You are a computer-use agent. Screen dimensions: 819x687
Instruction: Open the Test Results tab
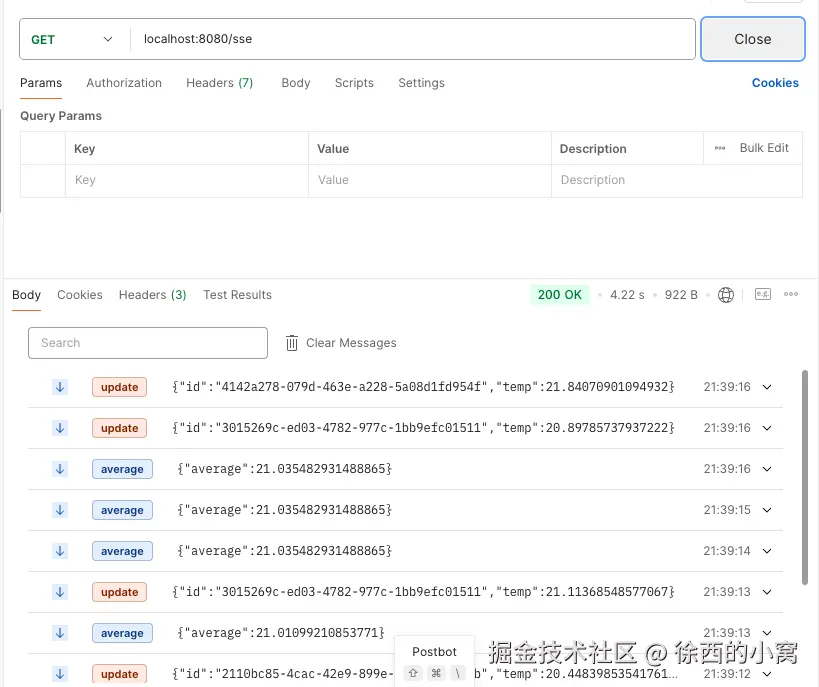[x=237, y=295]
